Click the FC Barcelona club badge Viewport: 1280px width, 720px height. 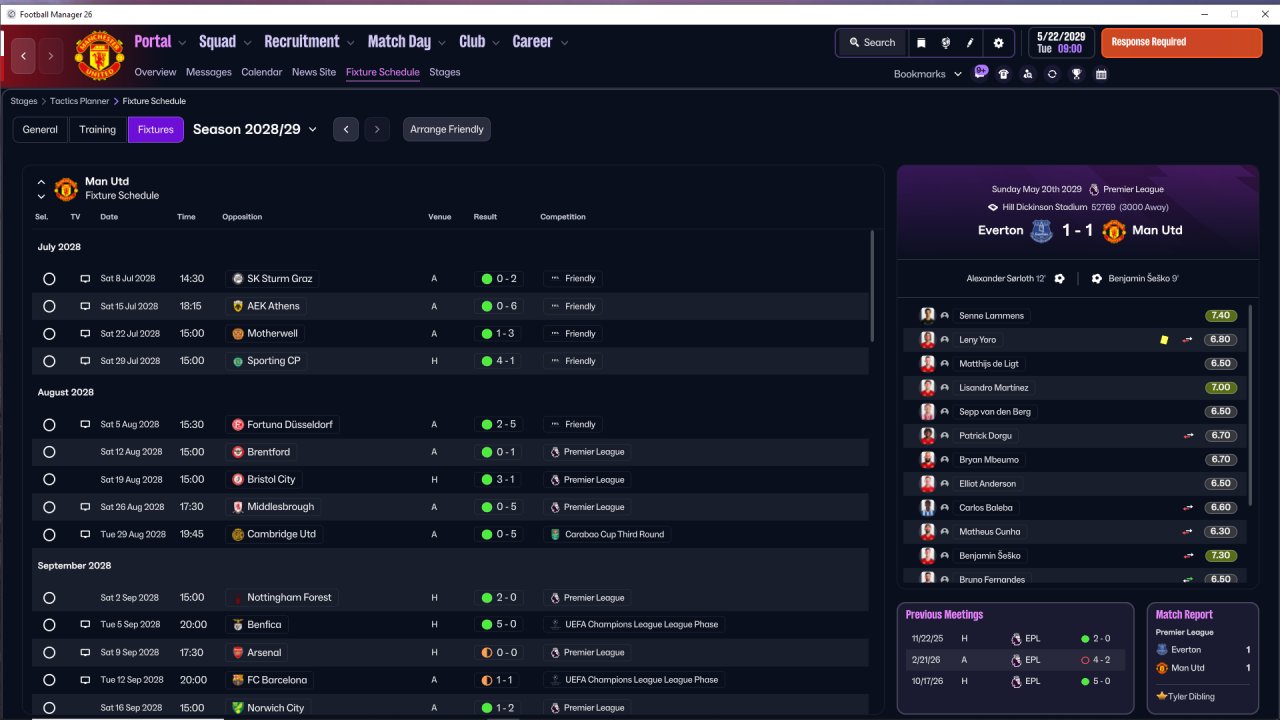238,680
